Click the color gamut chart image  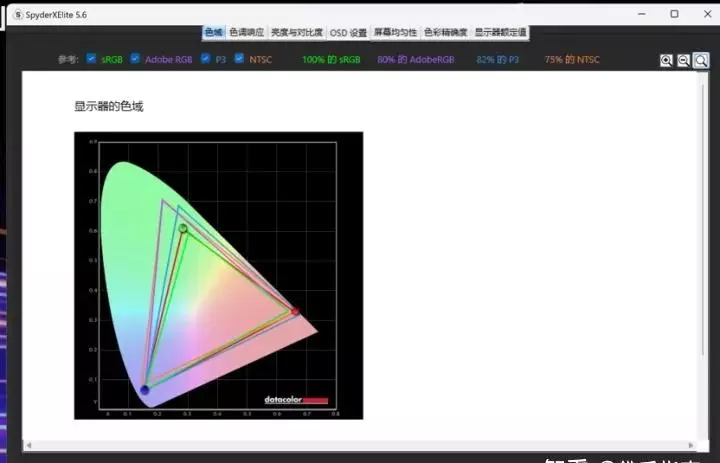[218, 275]
